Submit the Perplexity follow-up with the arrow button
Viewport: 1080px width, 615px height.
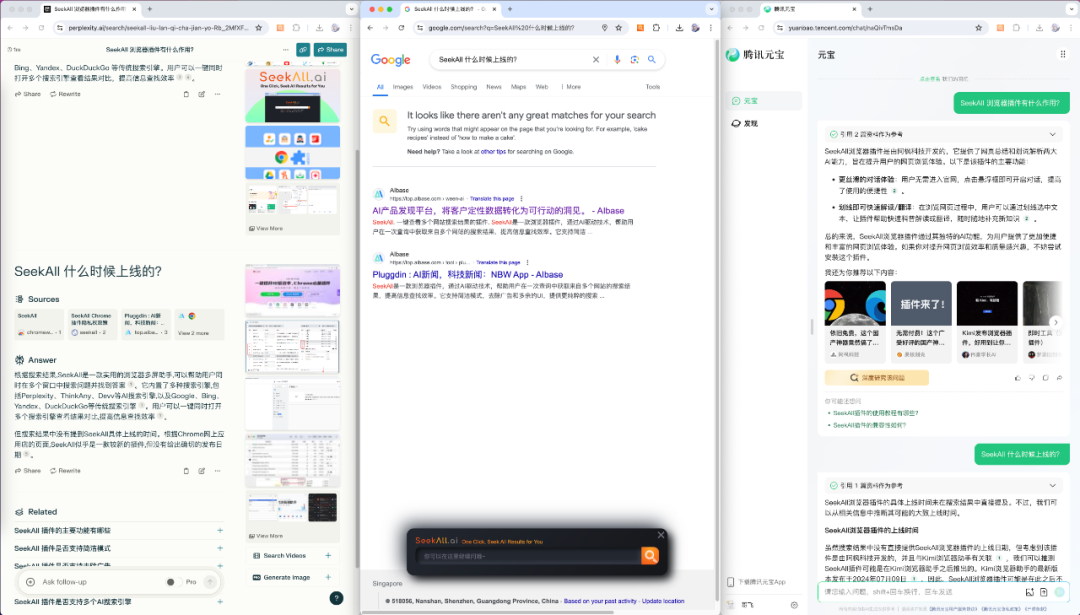tap(210, 582)
